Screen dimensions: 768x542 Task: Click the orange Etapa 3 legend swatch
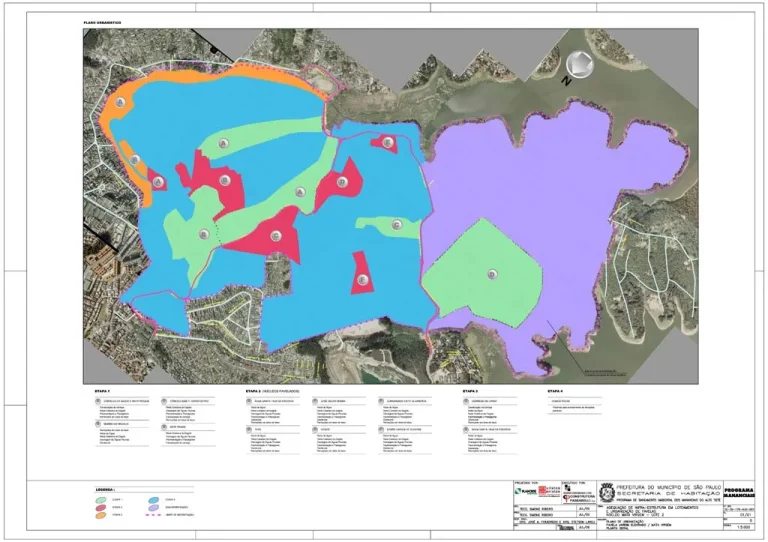pos(103,516)
